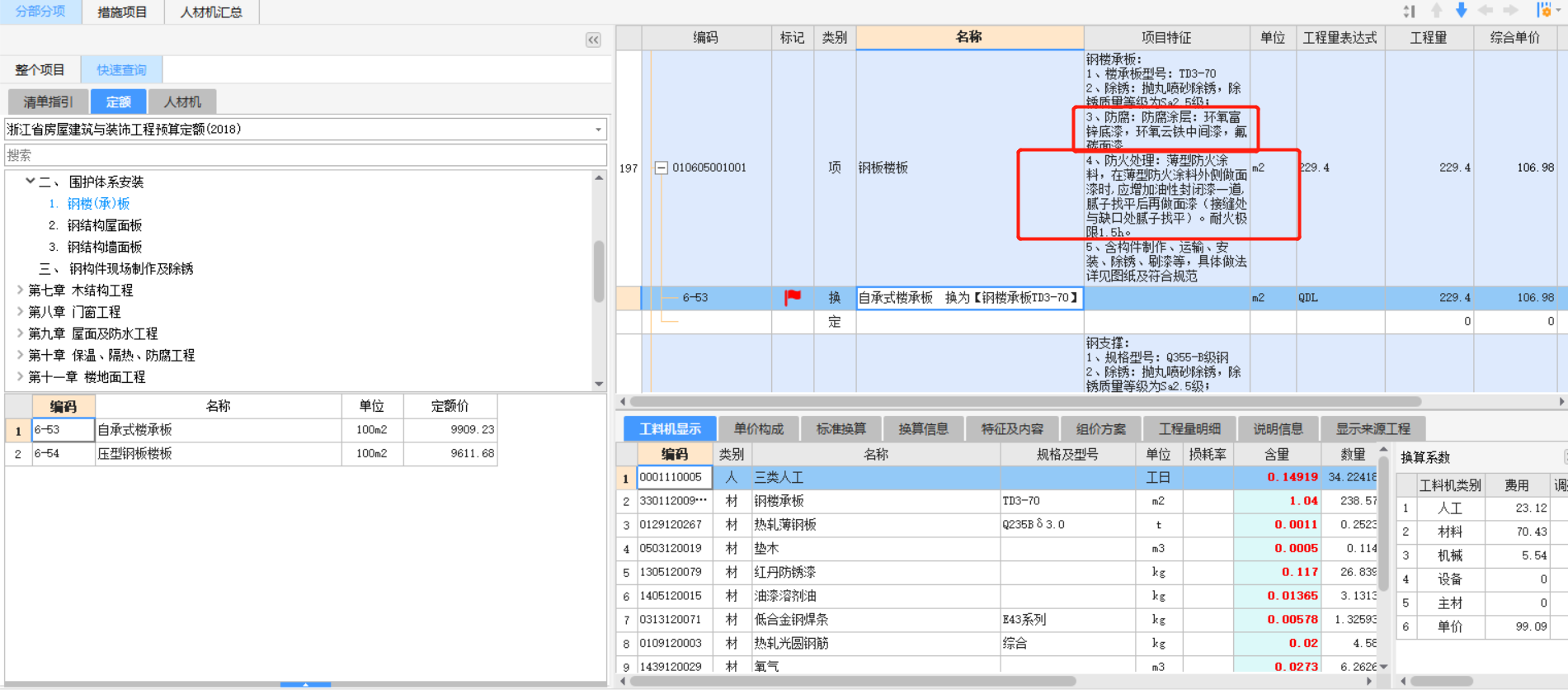The height and width of the screenshot is (690, 1568).
Task: Expand 第七章 木结构工程 node
Action: (20, 290)
